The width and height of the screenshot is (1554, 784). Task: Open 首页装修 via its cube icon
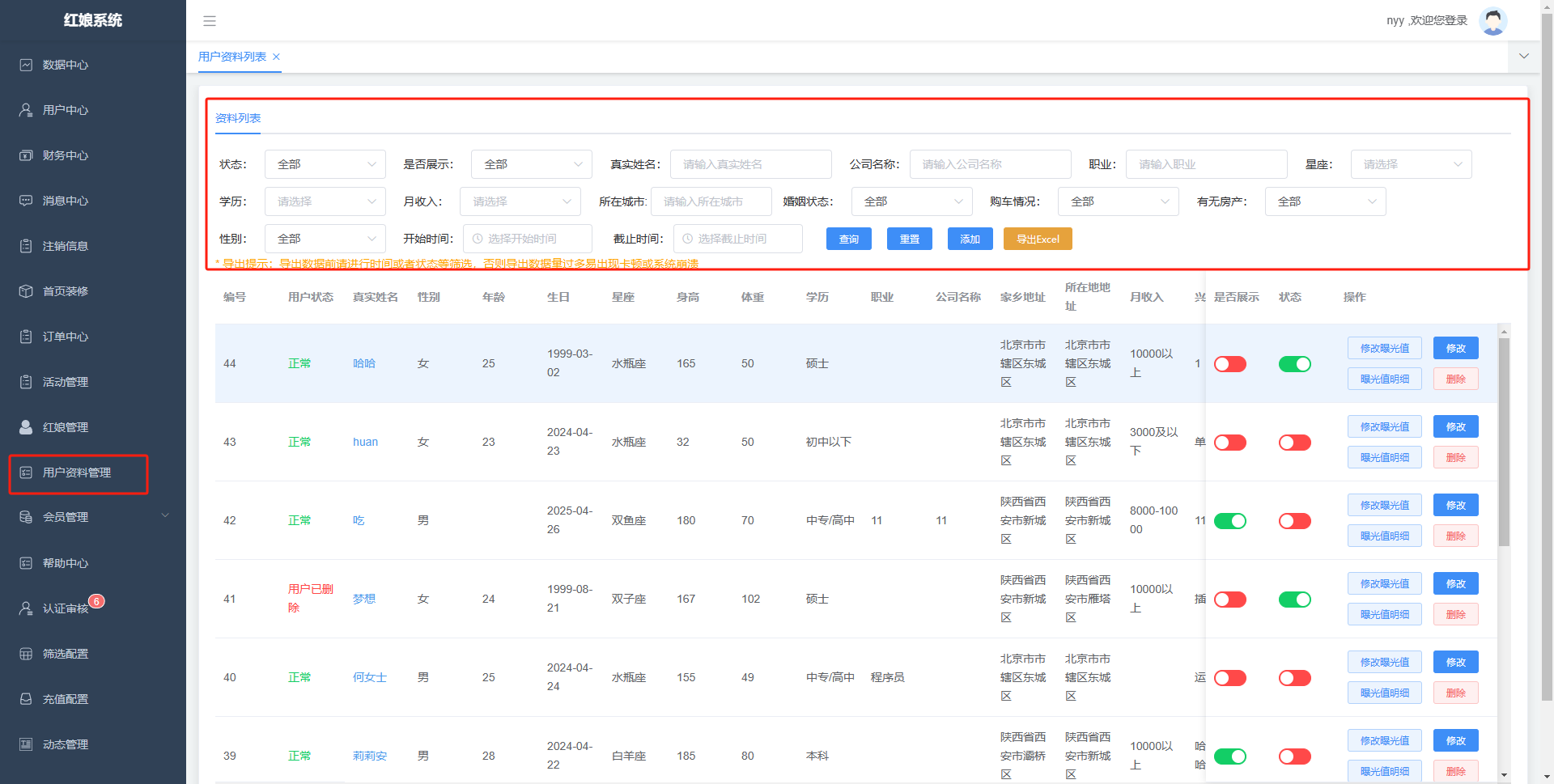(x=26, y=291)
